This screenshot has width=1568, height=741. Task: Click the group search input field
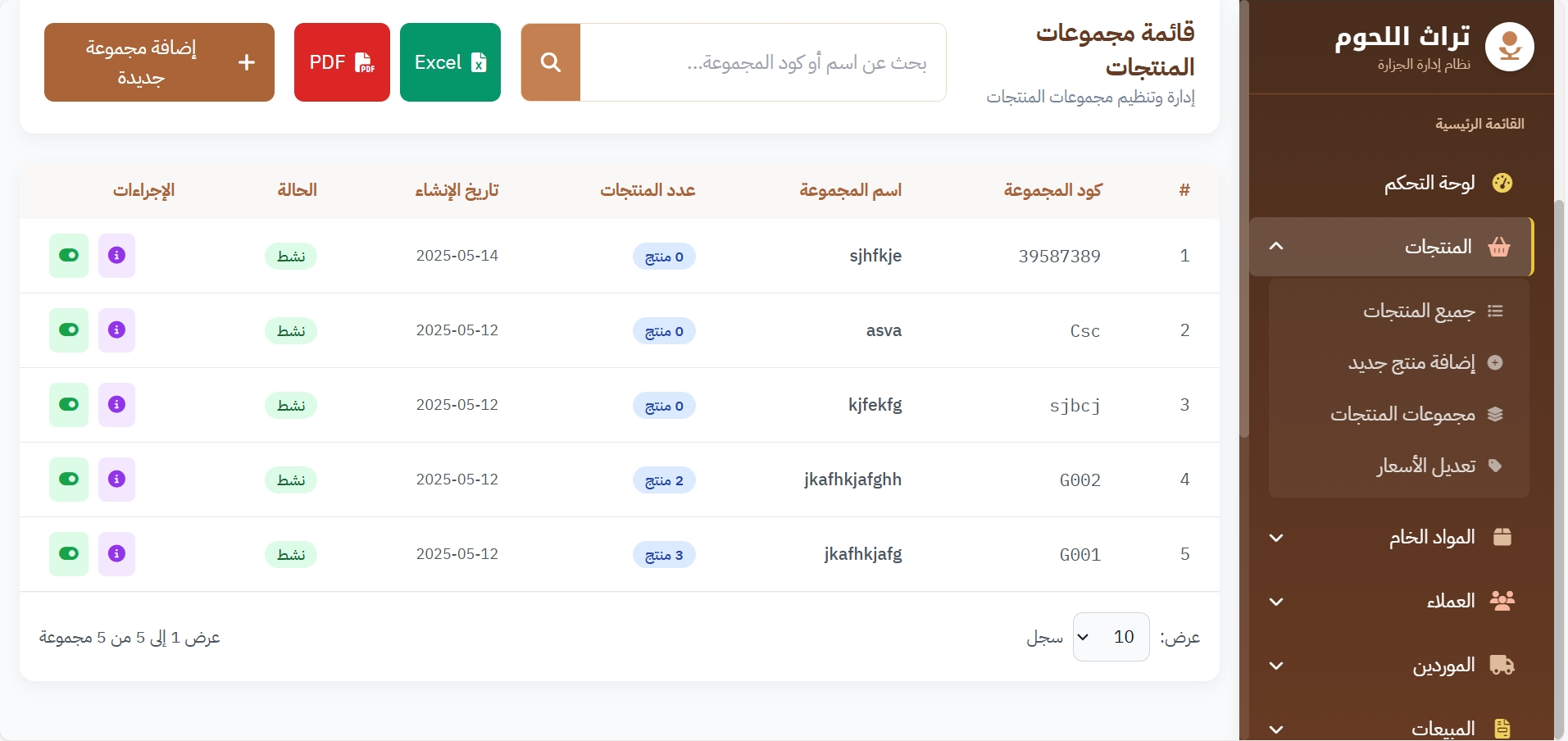tap(762, 62)
